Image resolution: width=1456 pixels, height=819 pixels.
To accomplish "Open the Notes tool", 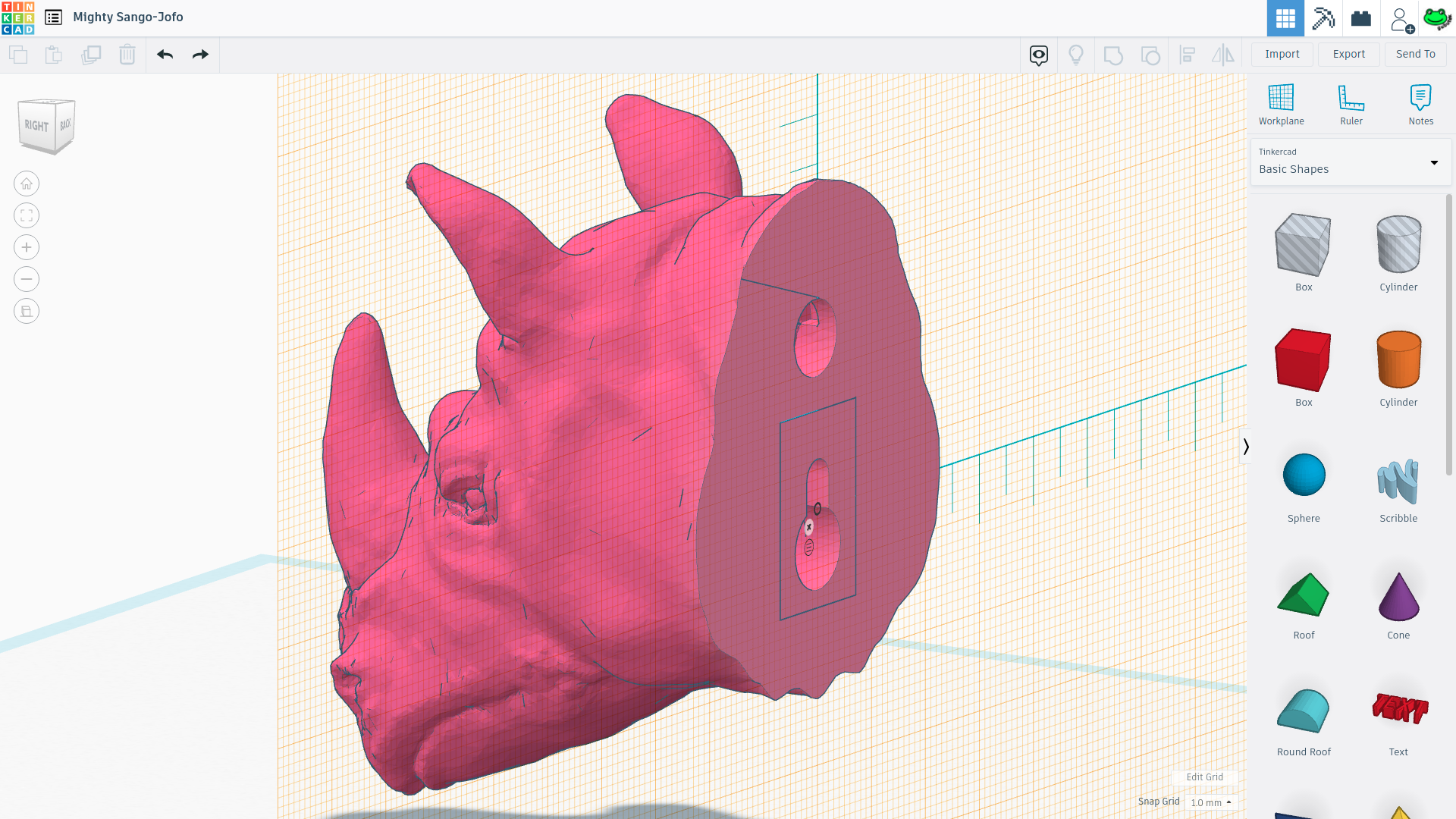I will pos(1421,105).
